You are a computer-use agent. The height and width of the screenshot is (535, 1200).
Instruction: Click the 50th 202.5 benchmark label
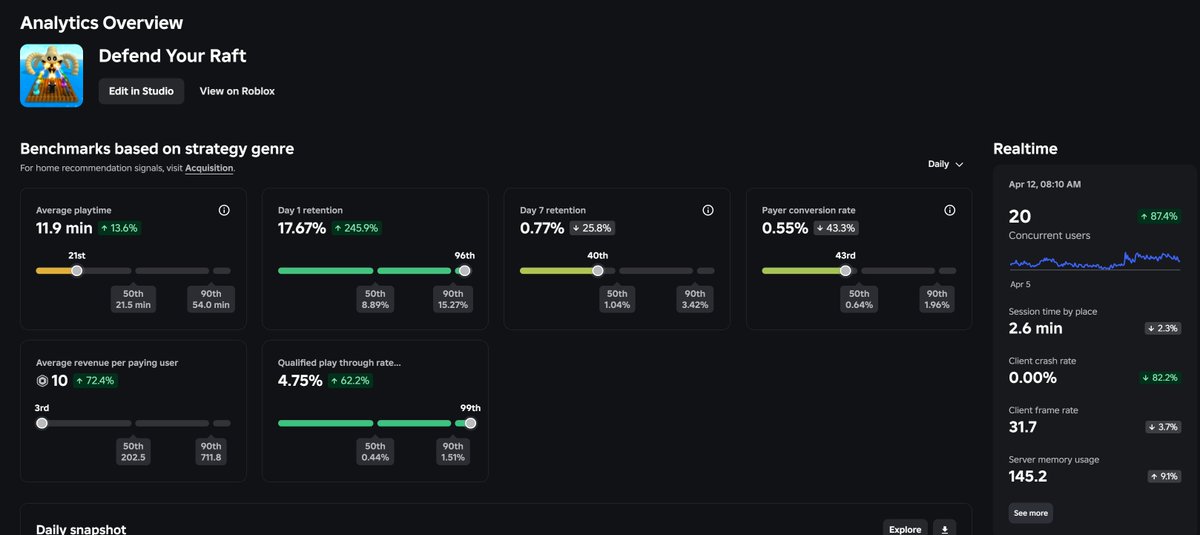(133, 452)
